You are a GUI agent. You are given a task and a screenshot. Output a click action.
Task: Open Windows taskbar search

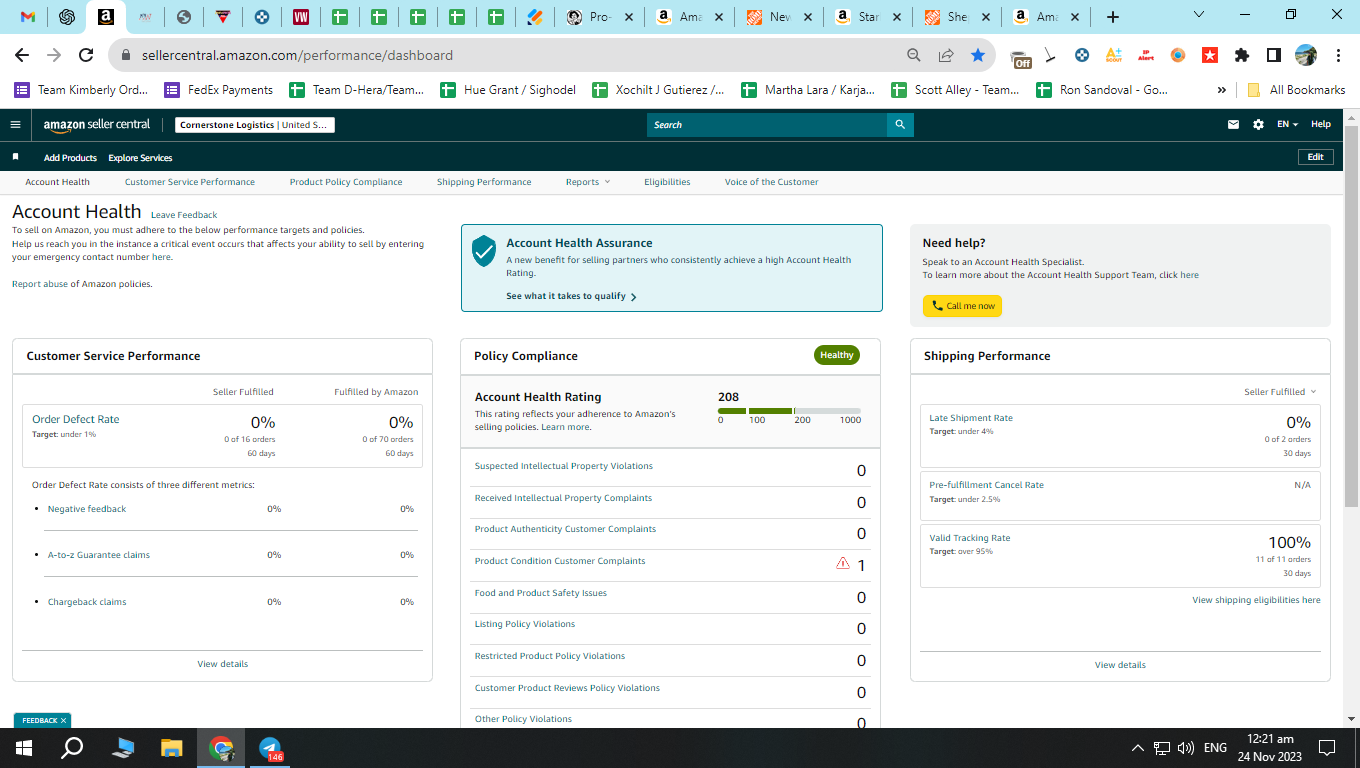[x=72, y=748]
